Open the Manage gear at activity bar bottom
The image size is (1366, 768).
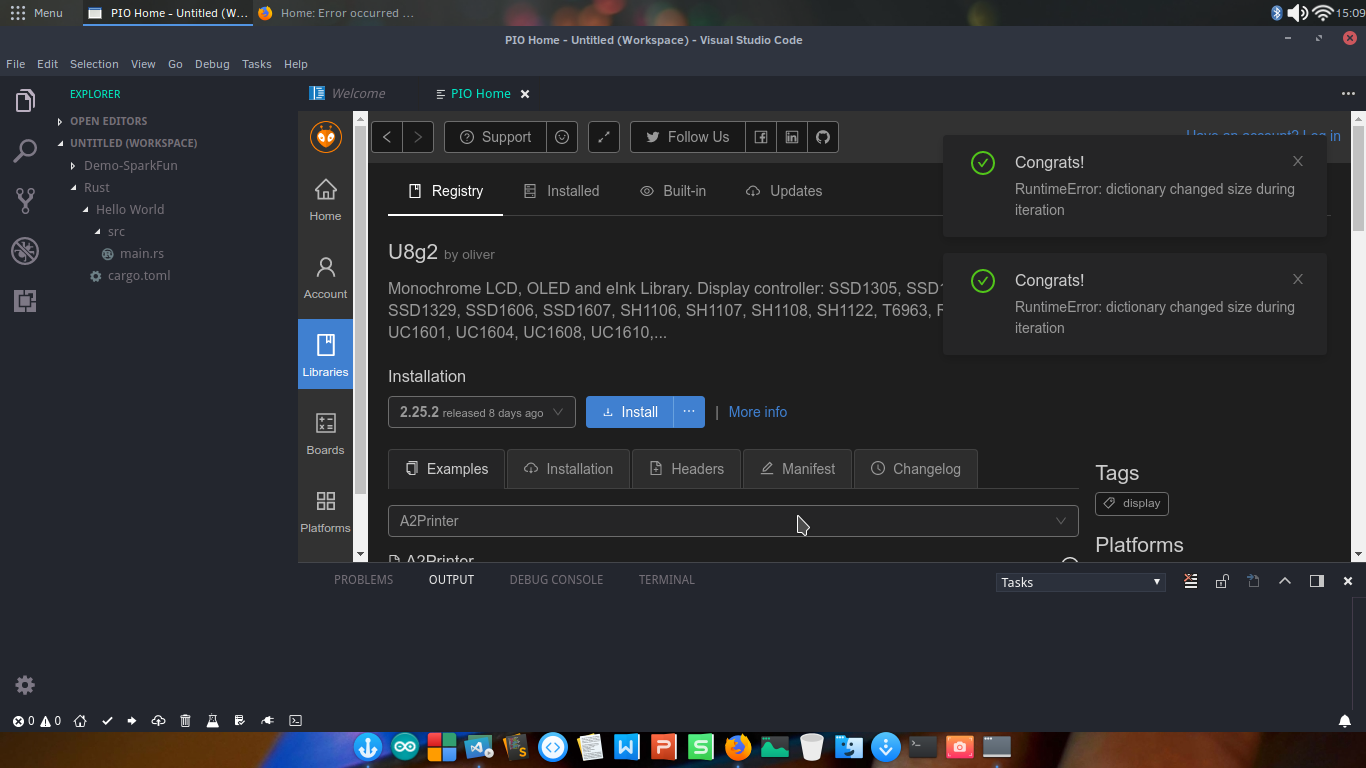(x=25, y=685)
